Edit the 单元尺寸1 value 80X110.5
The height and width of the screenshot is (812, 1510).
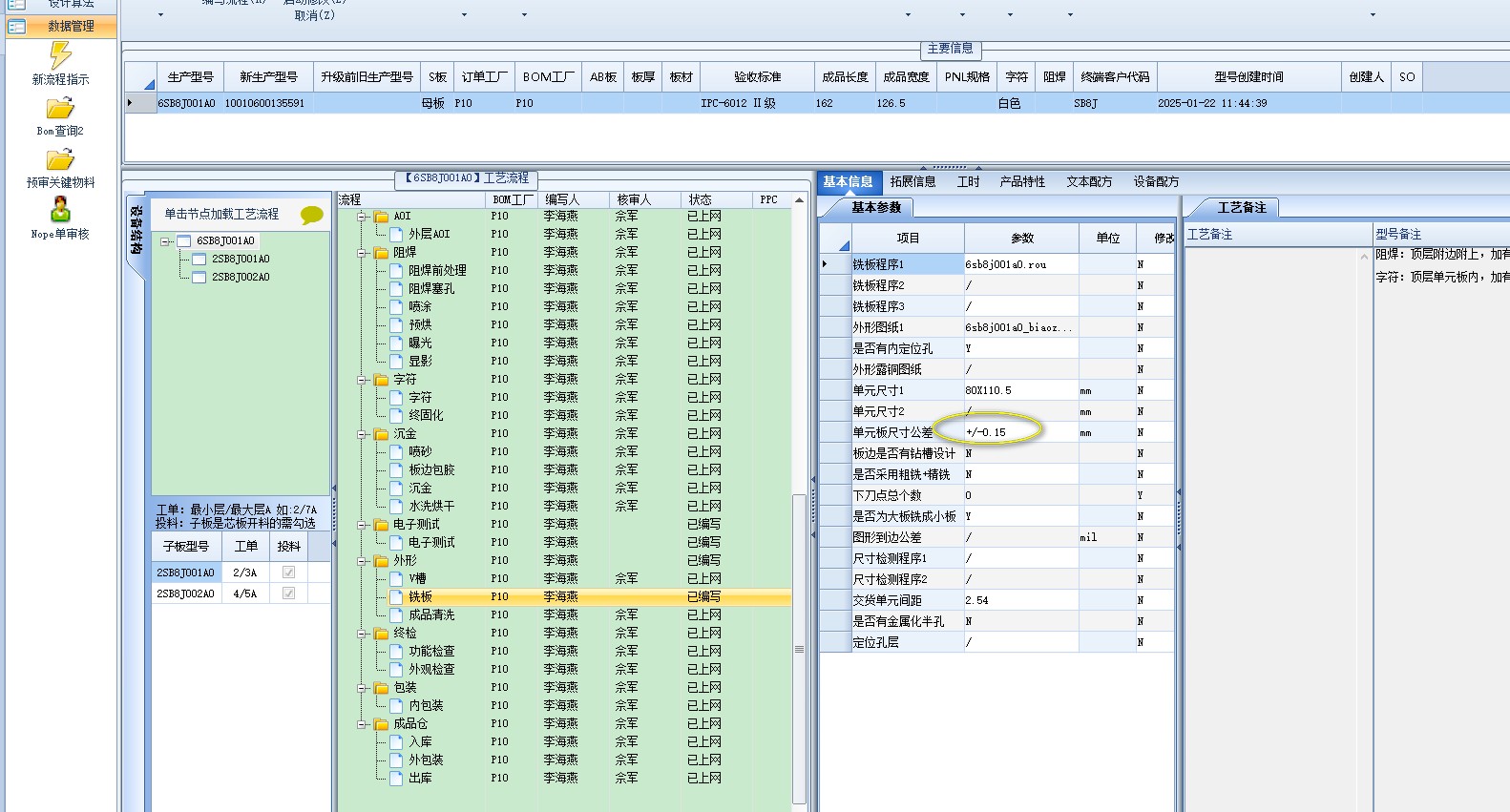click(x=1021, y=390)
